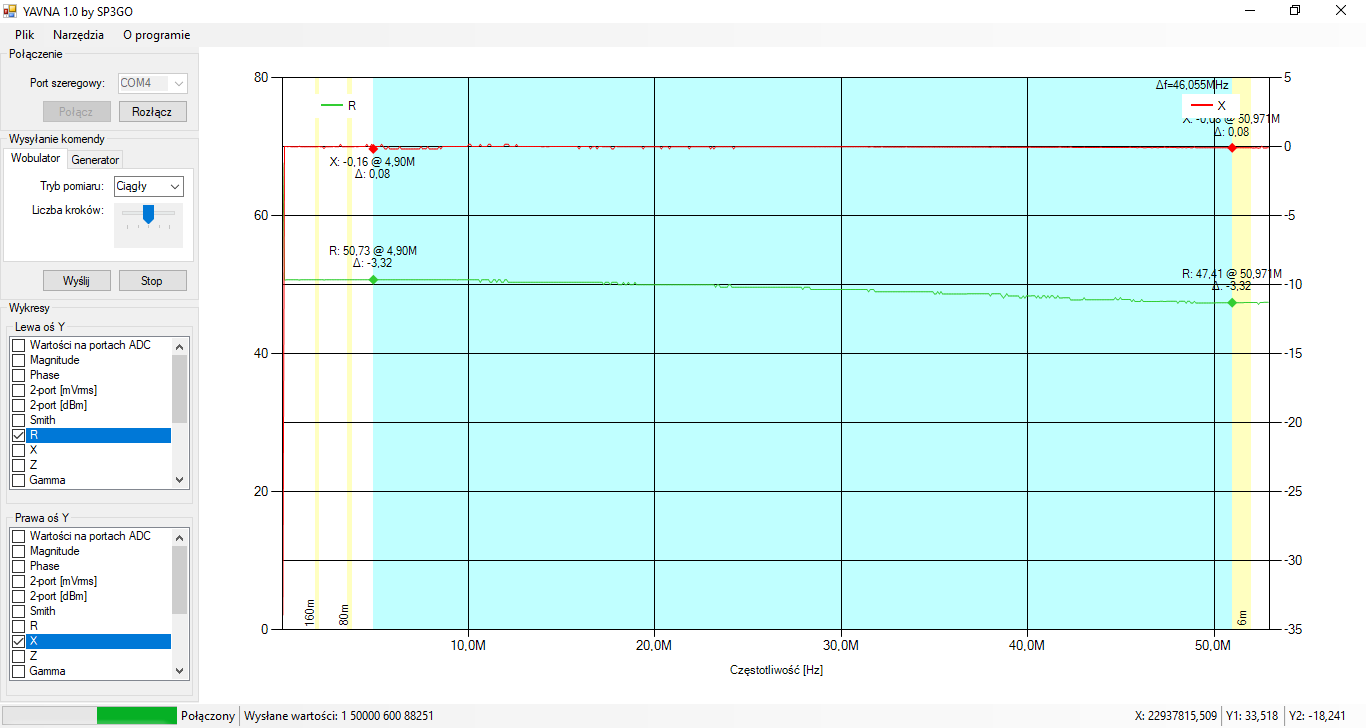This screenshot has width=1366, height=728.
Task: Uncheck R in the Lewa oś Y list
Action: click(18, 436)
